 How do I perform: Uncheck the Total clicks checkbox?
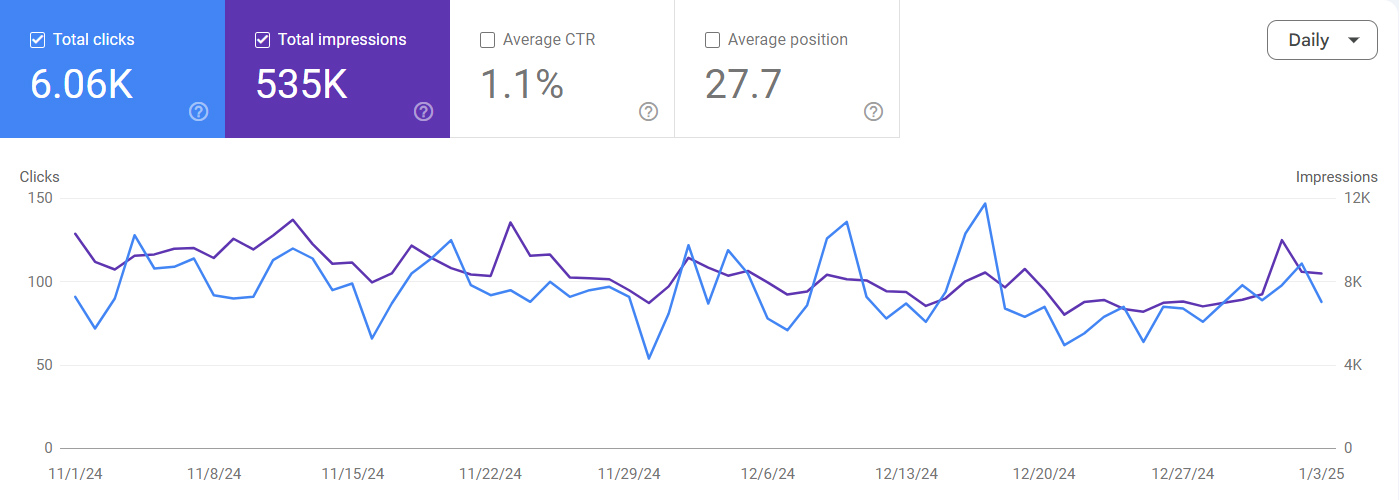(x=38, y=40)
